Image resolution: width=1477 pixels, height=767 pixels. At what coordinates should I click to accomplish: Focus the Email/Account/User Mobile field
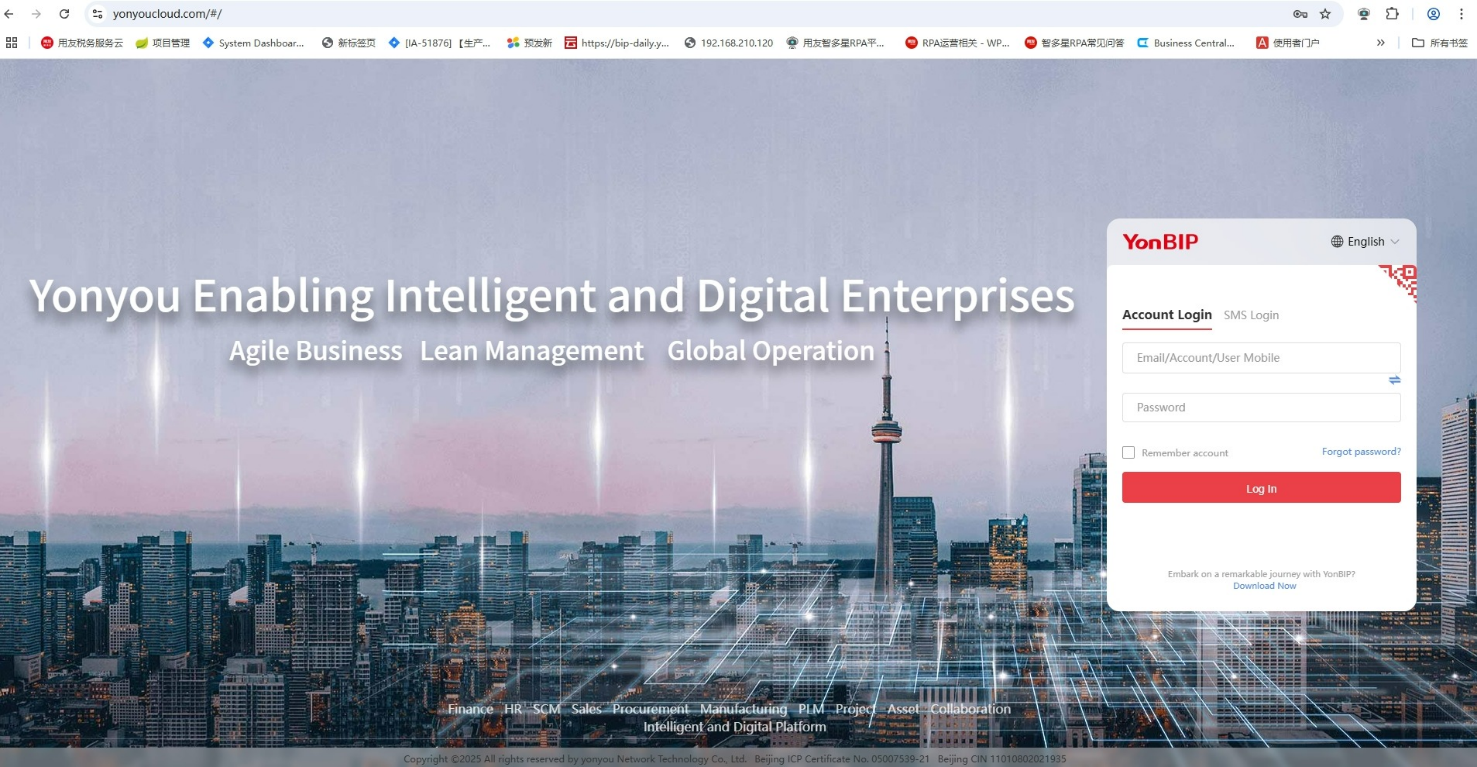click(1260, 358)
